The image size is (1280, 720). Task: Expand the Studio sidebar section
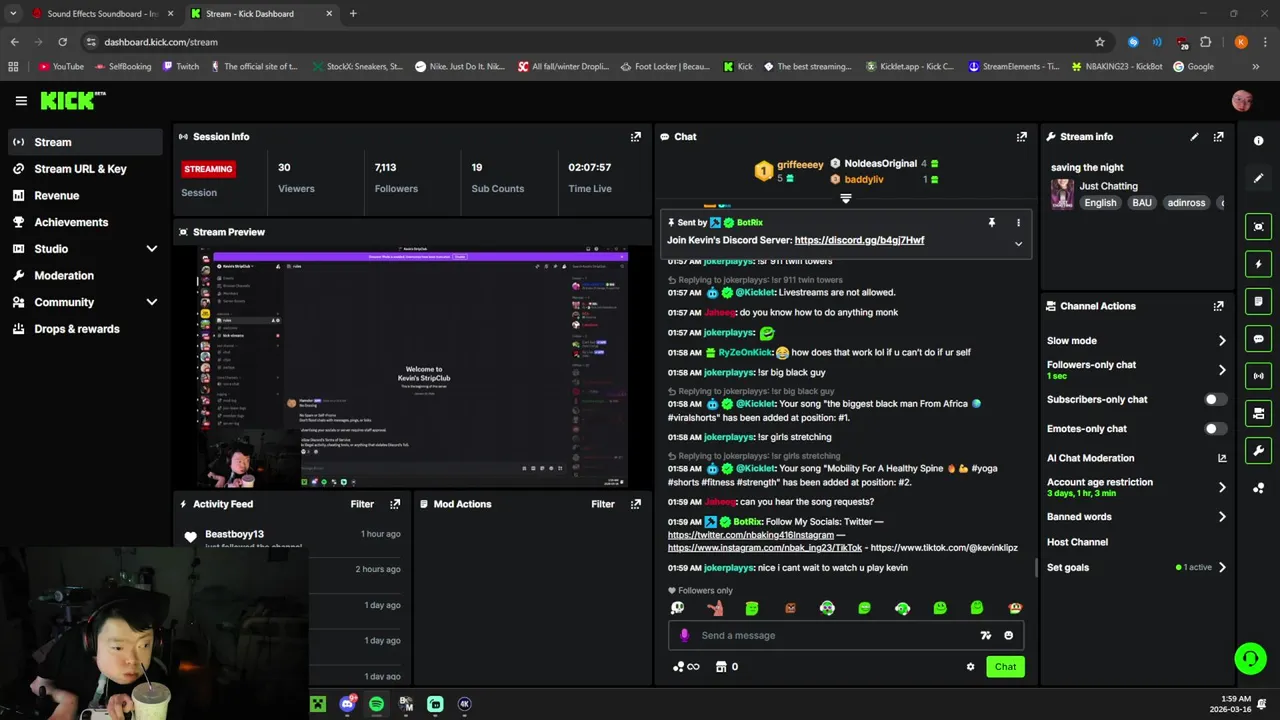click(x=152, y=249)
